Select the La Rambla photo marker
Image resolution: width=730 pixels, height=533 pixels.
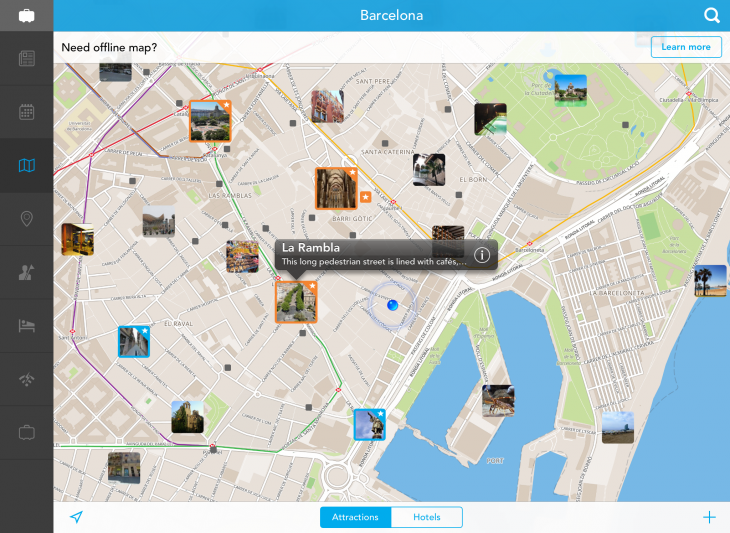point(296,302)
